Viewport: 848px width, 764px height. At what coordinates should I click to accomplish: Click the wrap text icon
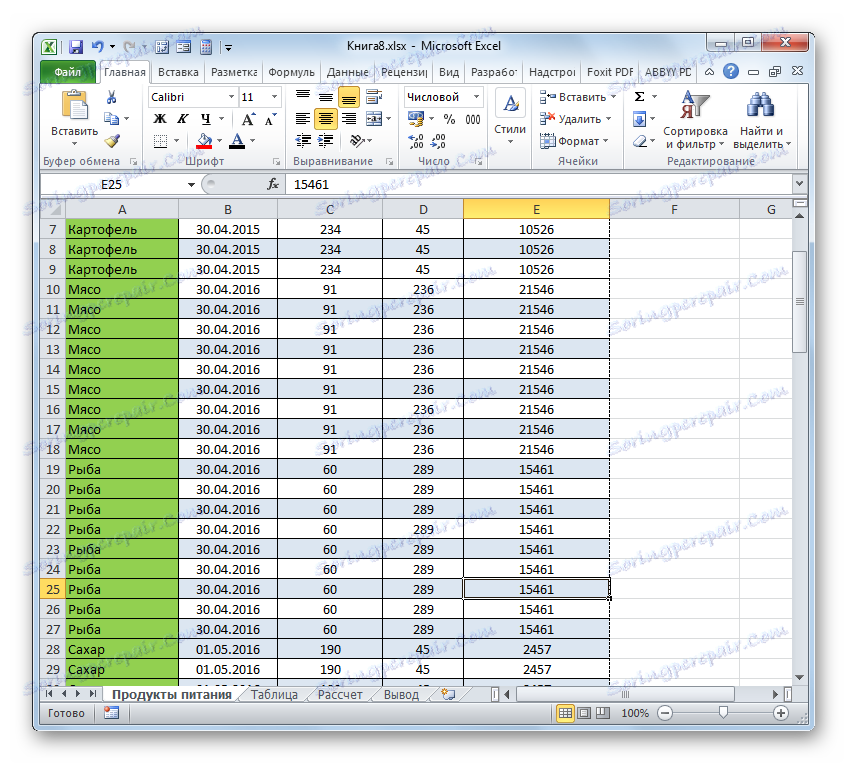[374, 97]
